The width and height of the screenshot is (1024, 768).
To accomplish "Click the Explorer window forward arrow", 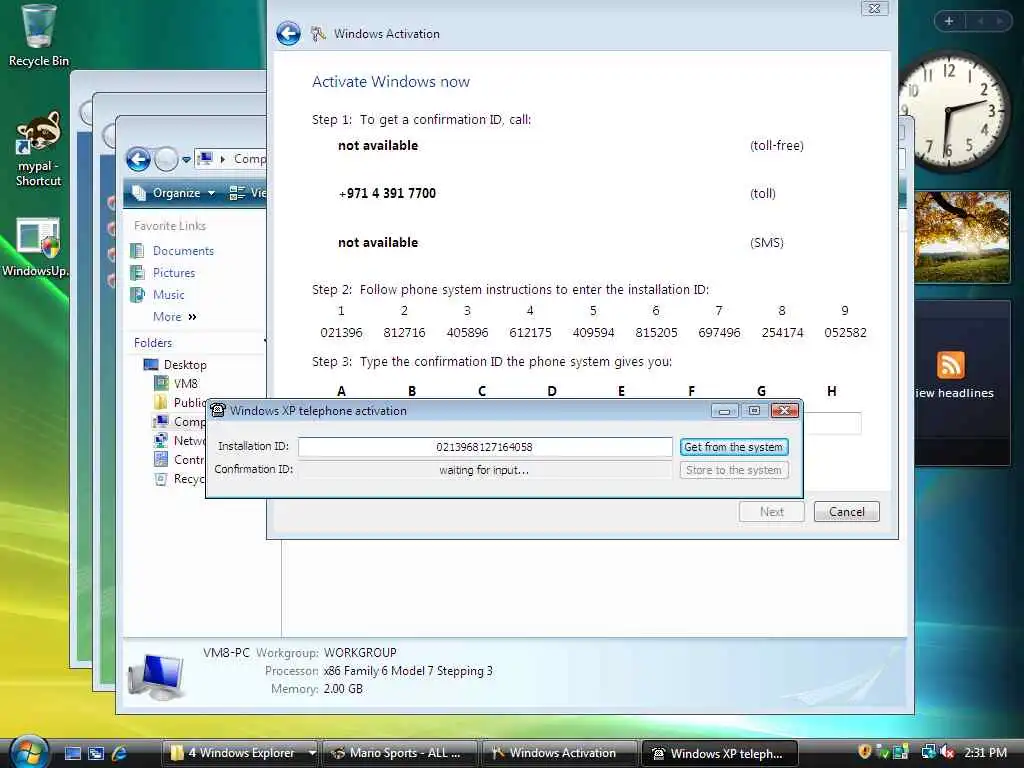I will pyautogui.click(x=166, y=159).
